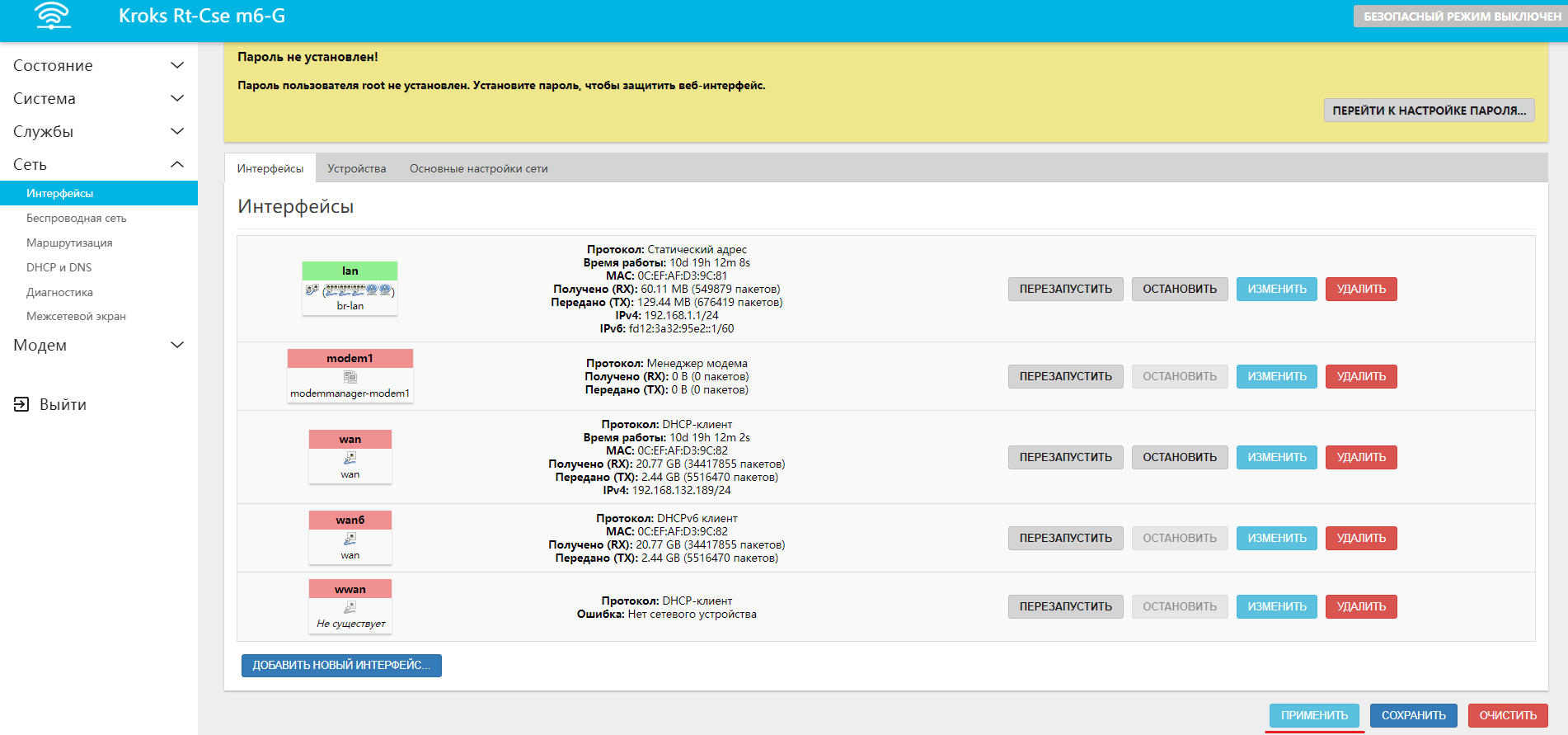This screenshot has width=1568, height=735.
Task: Click the br-lan bridge device icon
Action: [x=350, y=290]
